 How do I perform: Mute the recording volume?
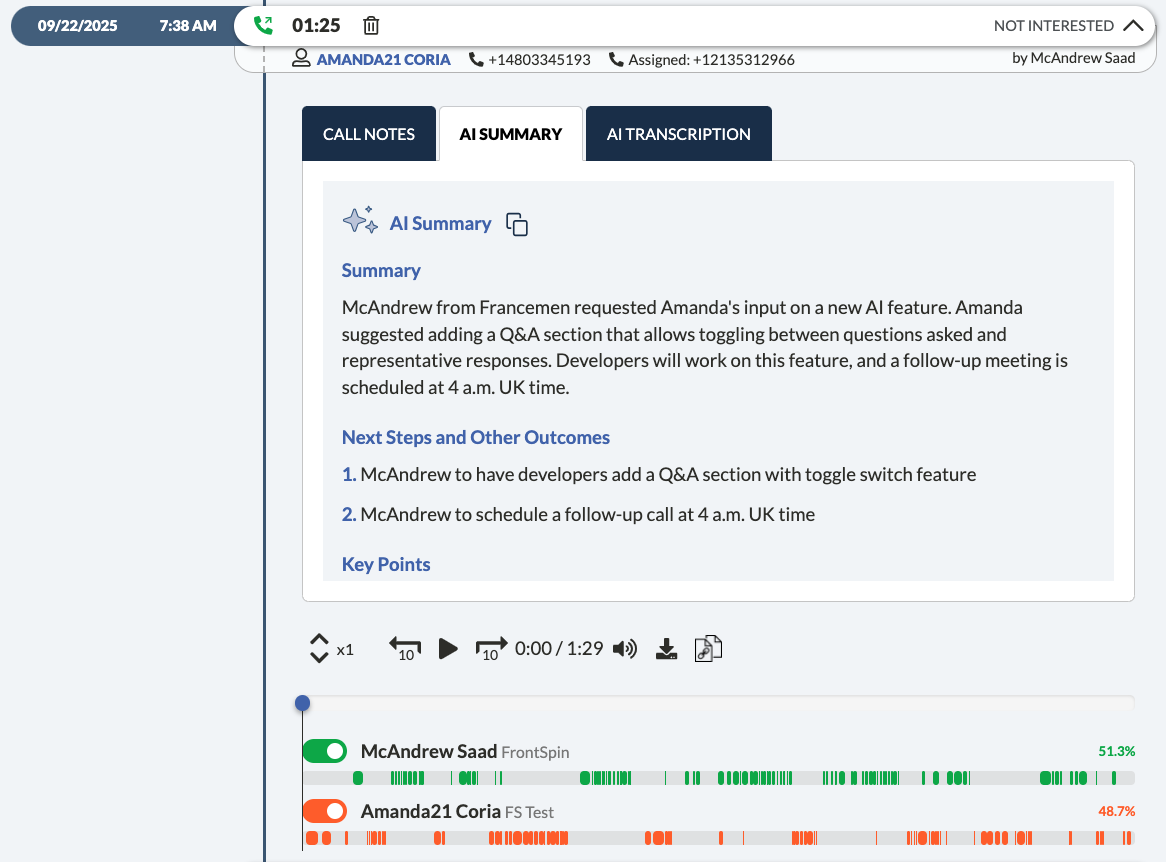click(x=625, y=649)
